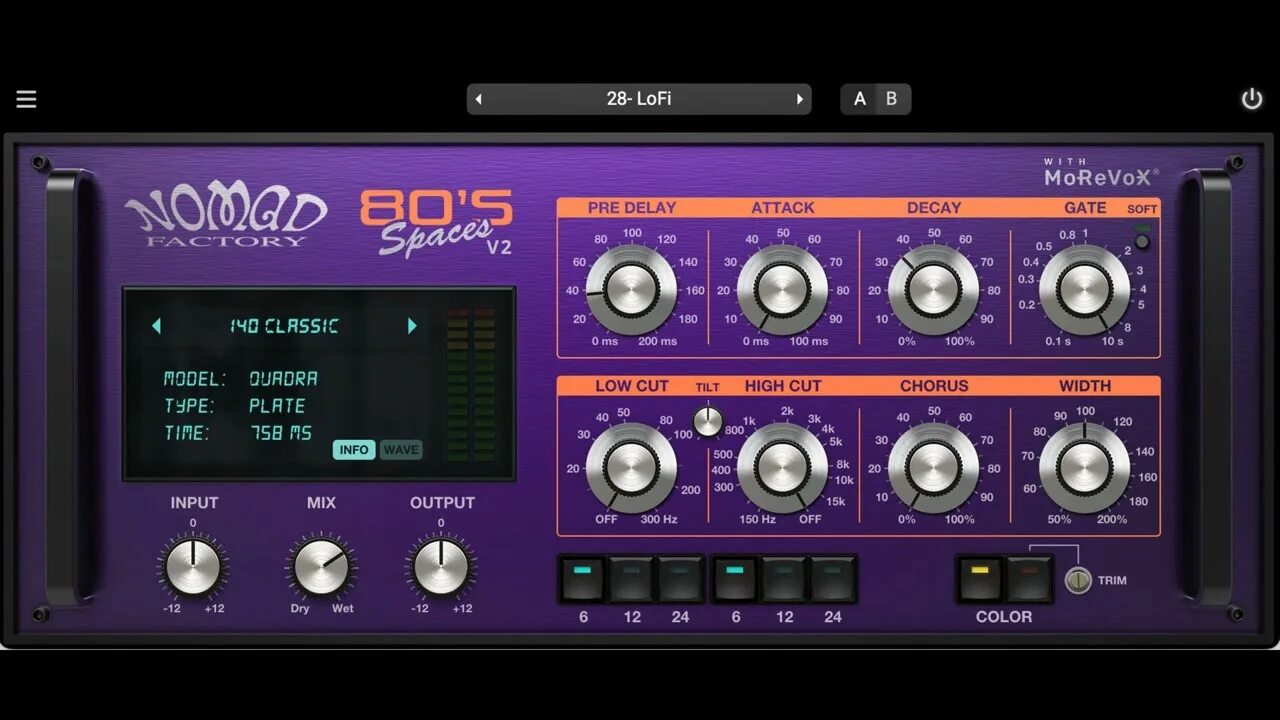Click the small TILT knob
Screen dimensions: 1280x720
tap(708, 421)
